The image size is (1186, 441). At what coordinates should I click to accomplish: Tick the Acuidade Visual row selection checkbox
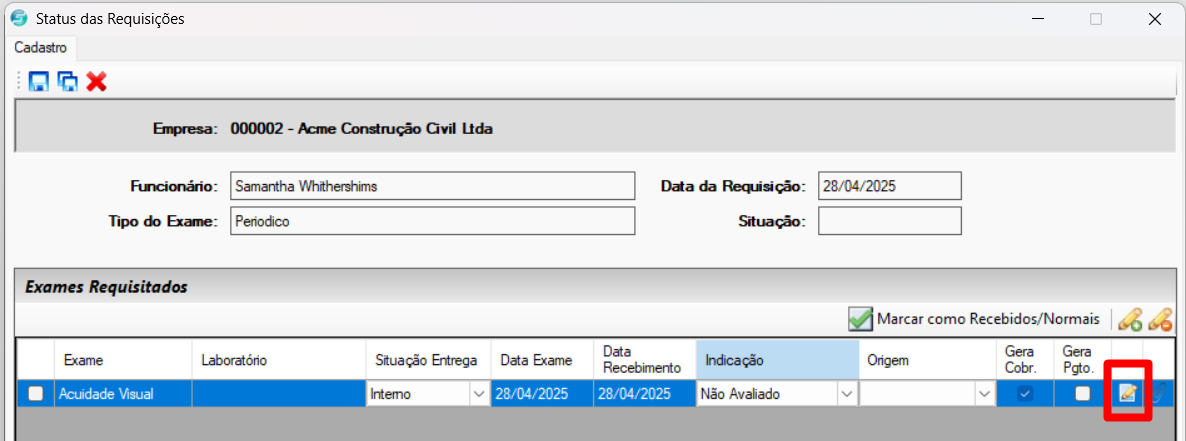coord(35,393)
